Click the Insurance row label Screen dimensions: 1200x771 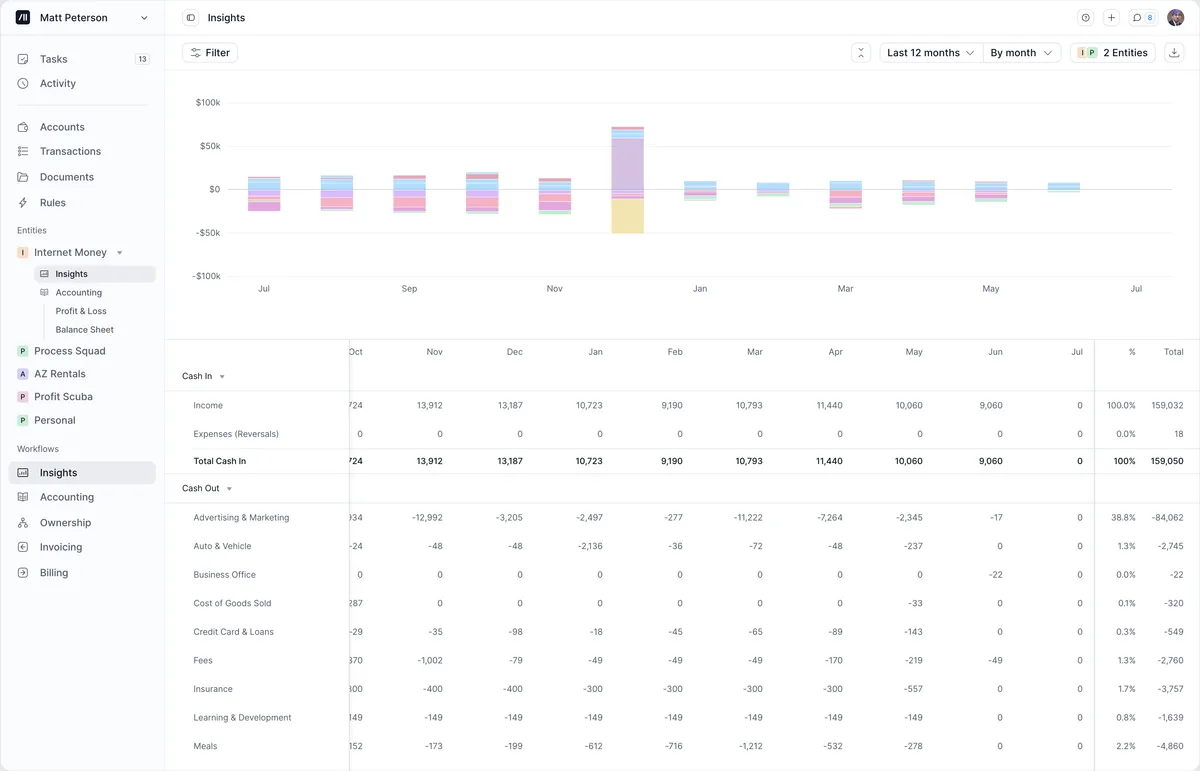[213, 689]
